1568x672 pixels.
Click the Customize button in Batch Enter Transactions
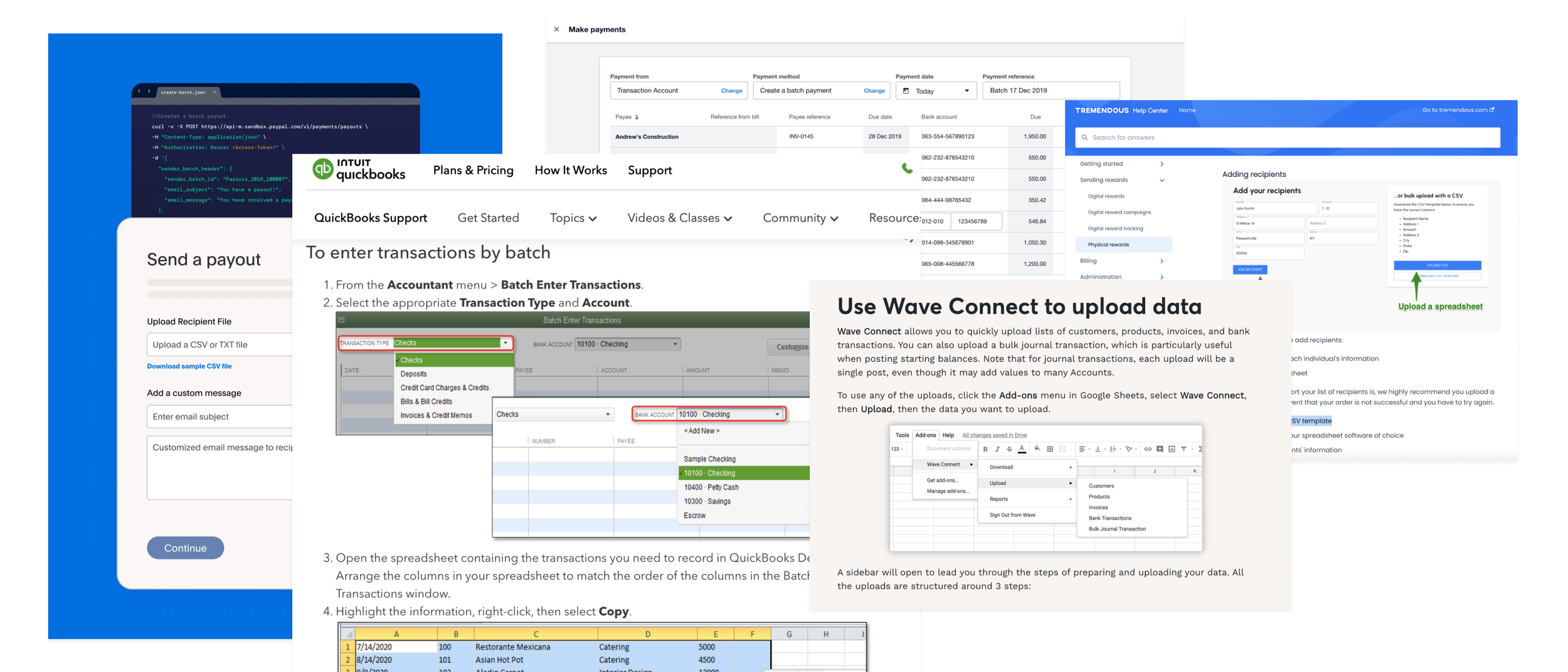pos(790,347)
